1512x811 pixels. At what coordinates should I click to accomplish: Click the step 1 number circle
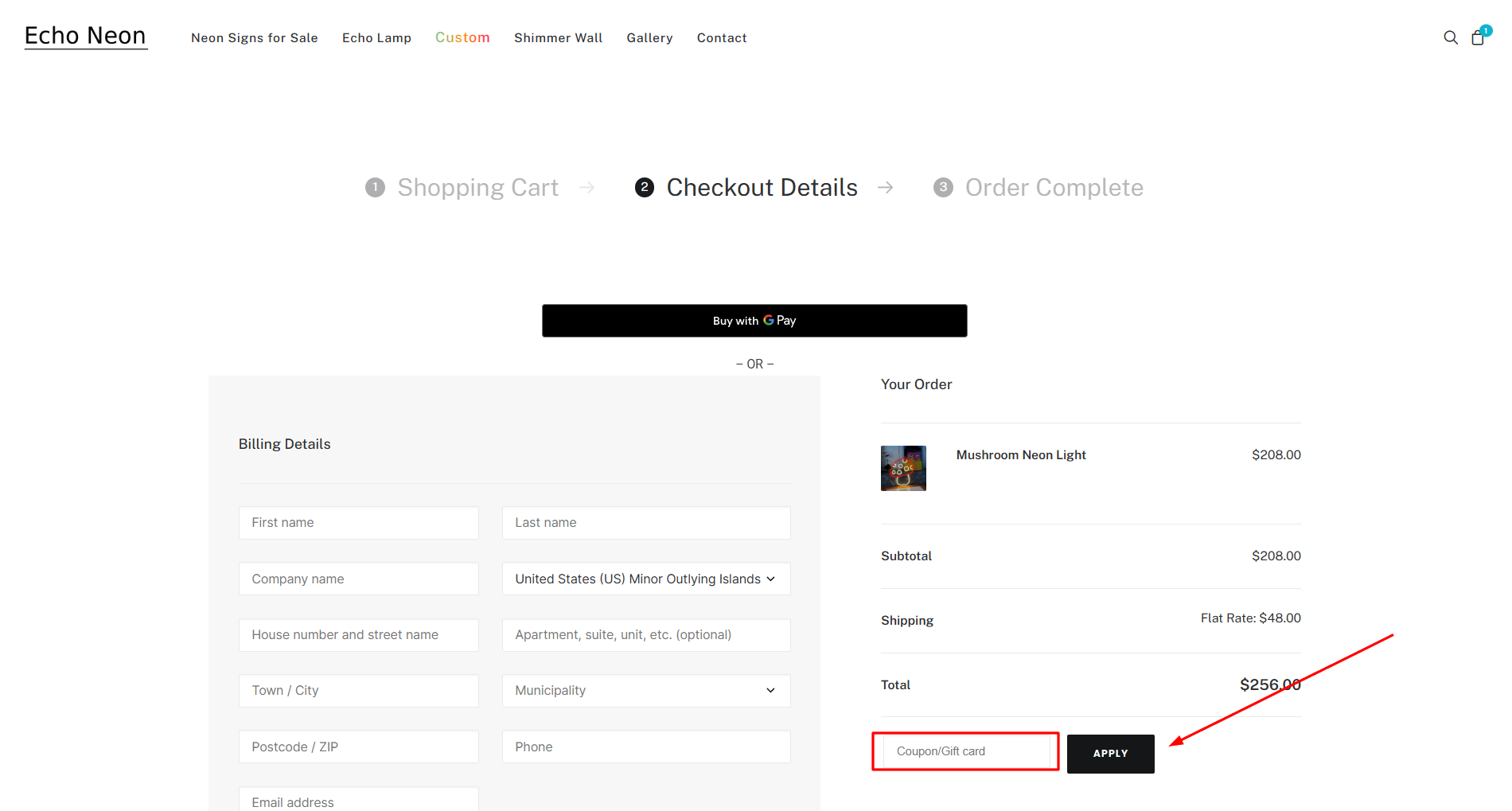point(375,187)
